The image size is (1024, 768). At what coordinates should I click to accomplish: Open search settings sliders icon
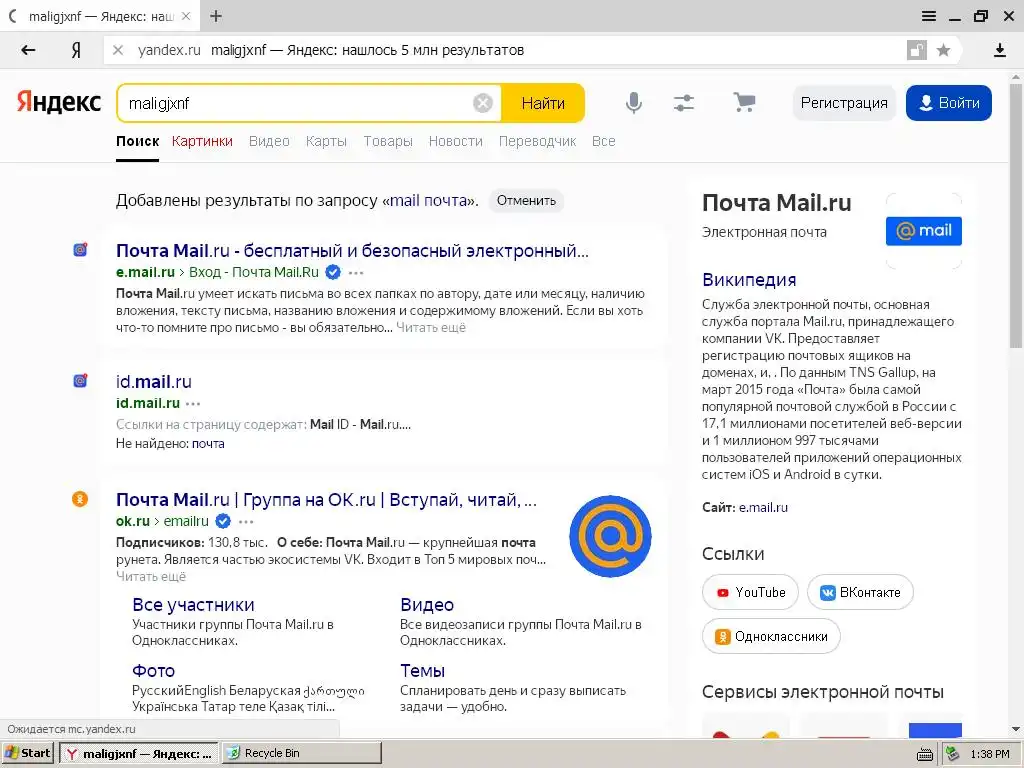point(684,103)
